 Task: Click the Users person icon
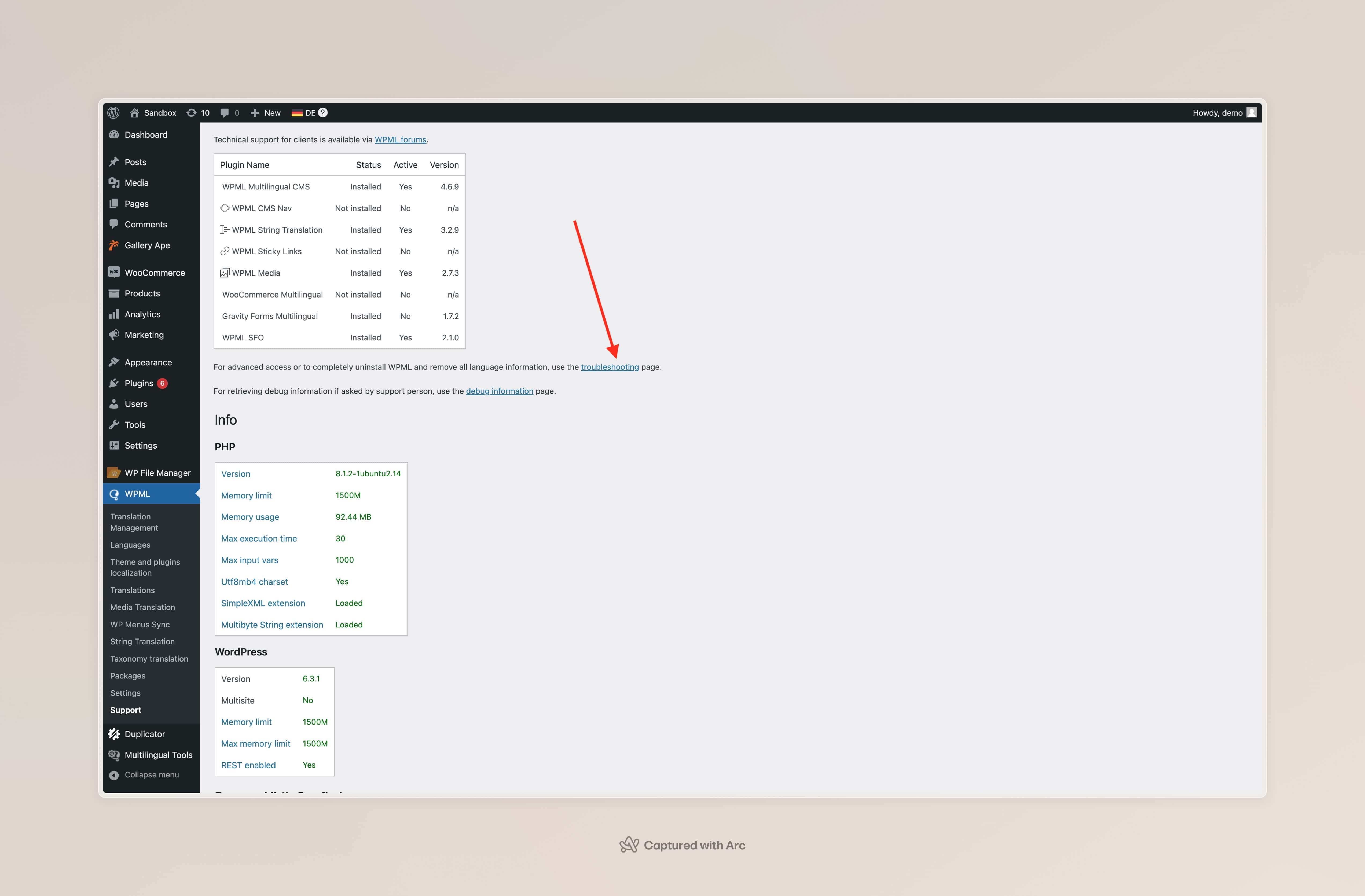113,404
